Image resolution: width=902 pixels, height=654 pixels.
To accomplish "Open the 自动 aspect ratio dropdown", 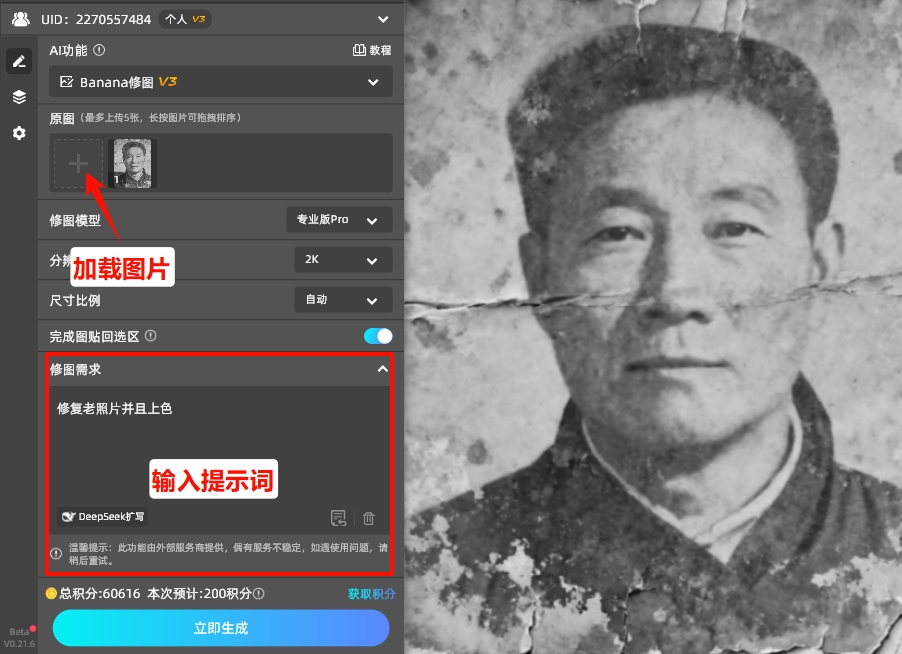I will [x=343, y=300].
